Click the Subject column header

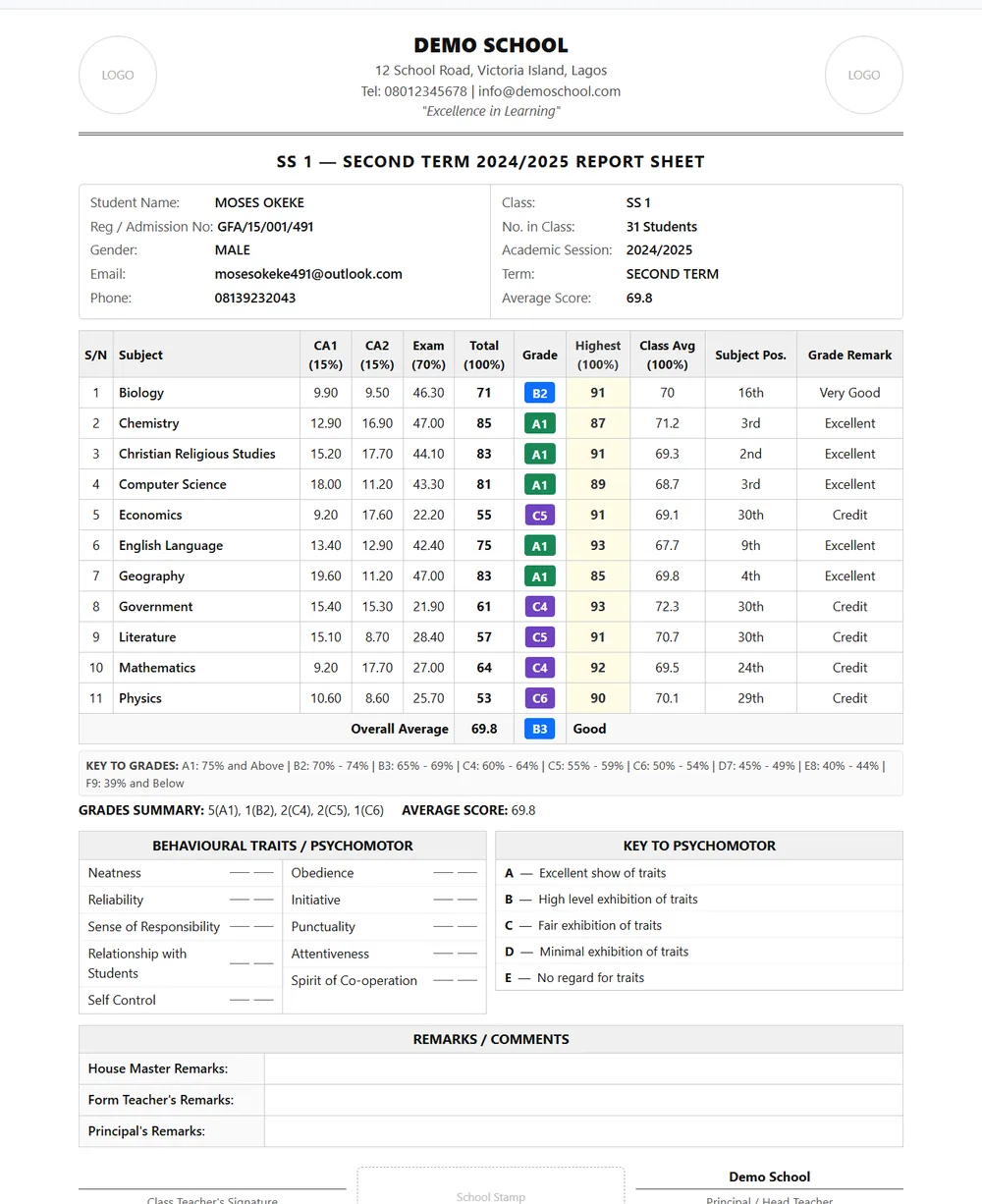click(206, 355)
